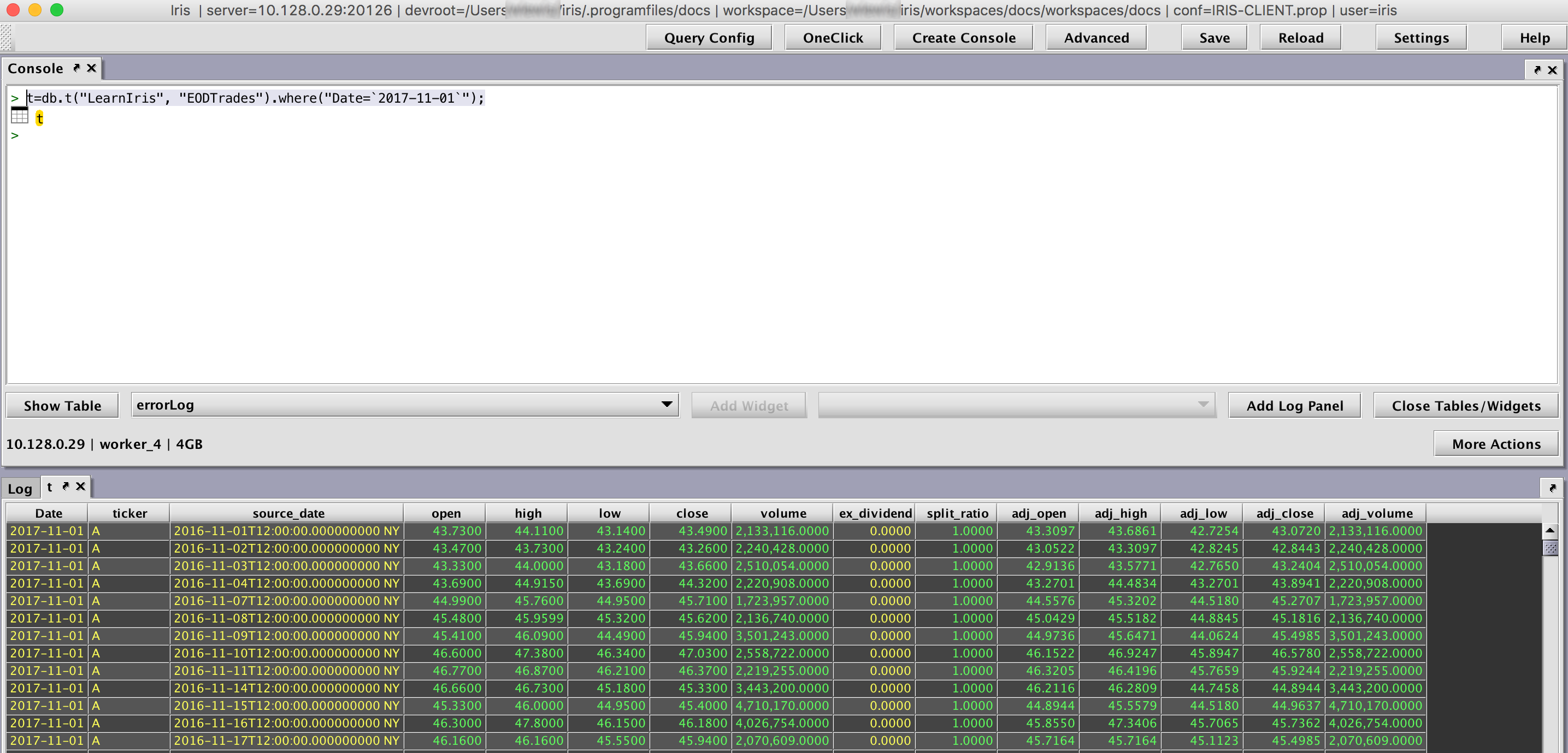Click the table icon next to variable t

point(20,116)
